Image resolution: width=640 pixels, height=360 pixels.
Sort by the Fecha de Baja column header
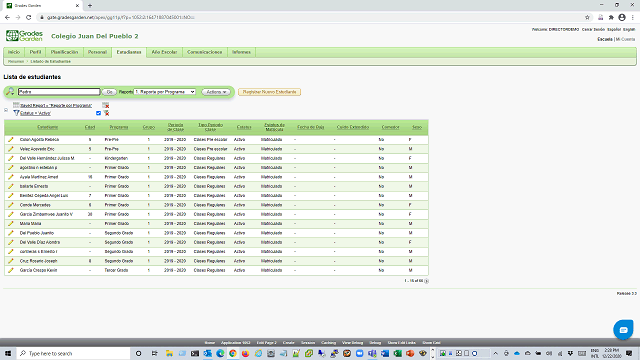point(311,127)
